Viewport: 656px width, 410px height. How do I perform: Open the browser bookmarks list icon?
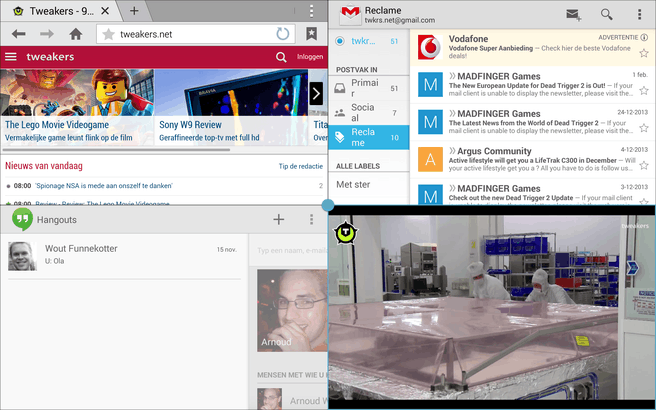click(311, 34)
